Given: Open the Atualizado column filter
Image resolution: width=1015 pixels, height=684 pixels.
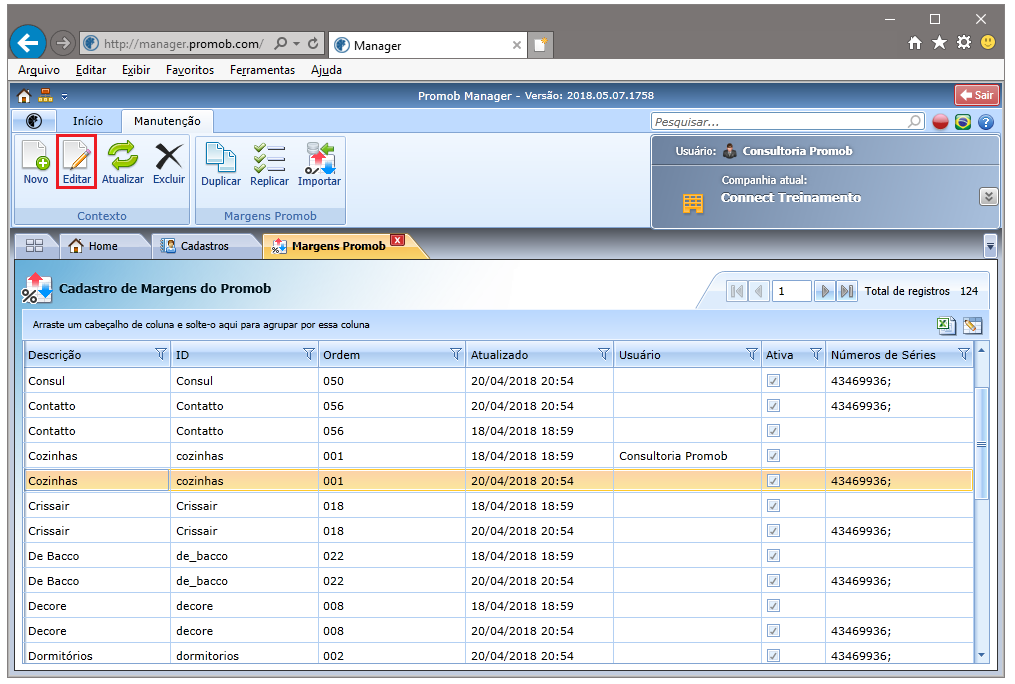Looking at the screenshot, I should pyautogui.click(x=604, y=354).
